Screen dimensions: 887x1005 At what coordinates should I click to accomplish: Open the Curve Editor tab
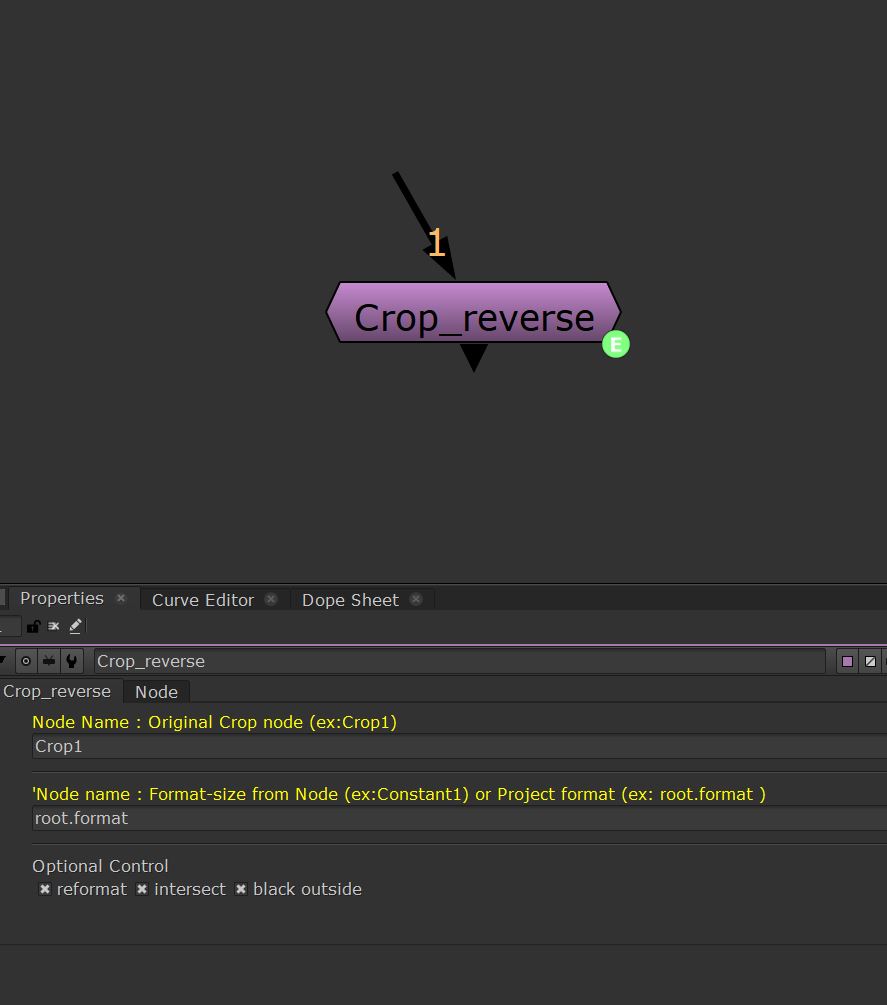coord(203,600)
